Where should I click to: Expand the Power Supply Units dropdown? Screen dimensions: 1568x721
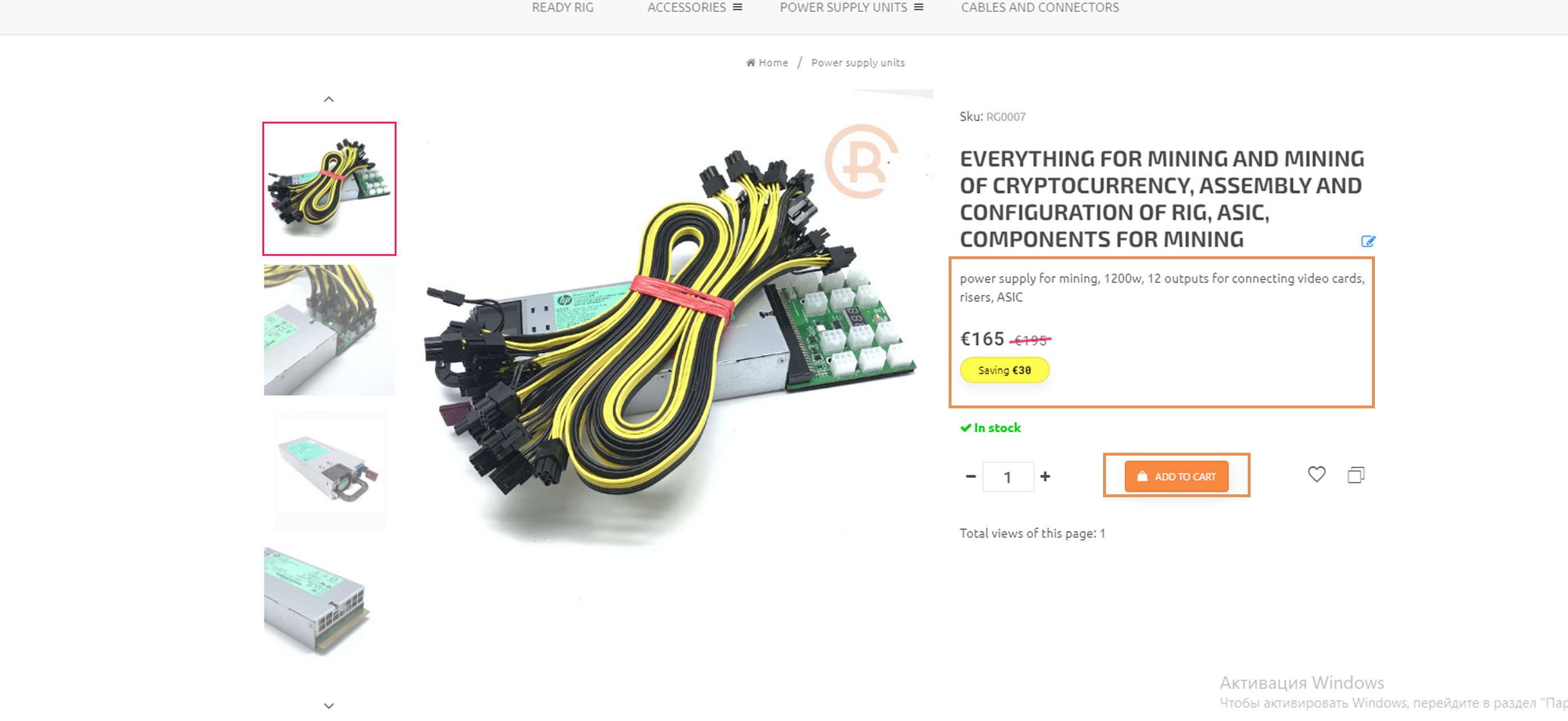point(920,7)
